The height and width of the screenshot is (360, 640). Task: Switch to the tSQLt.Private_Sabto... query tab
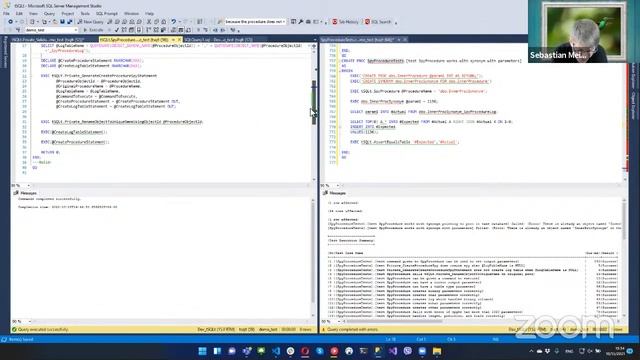tap(48, 40)
